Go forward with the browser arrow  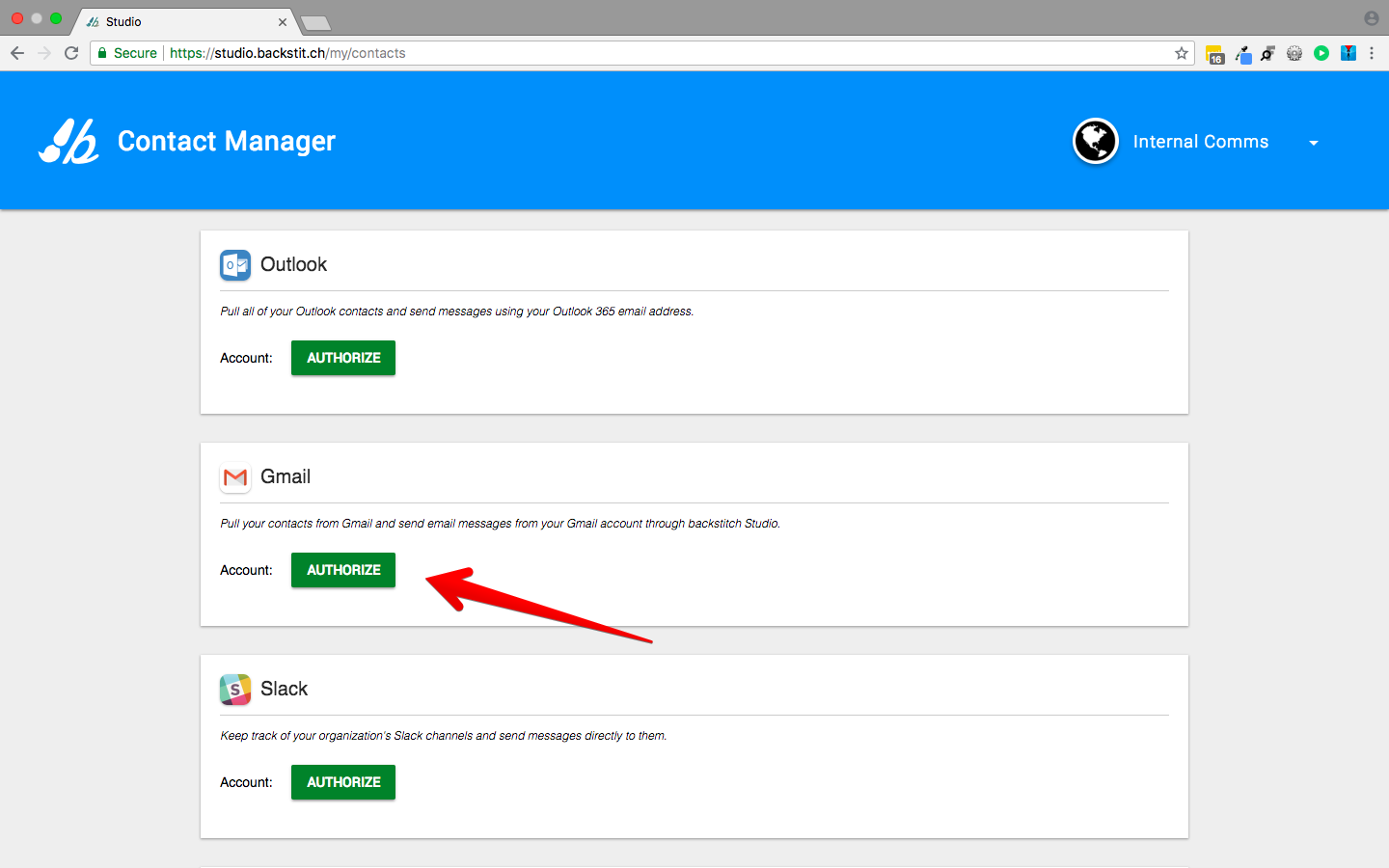[44, 53]
